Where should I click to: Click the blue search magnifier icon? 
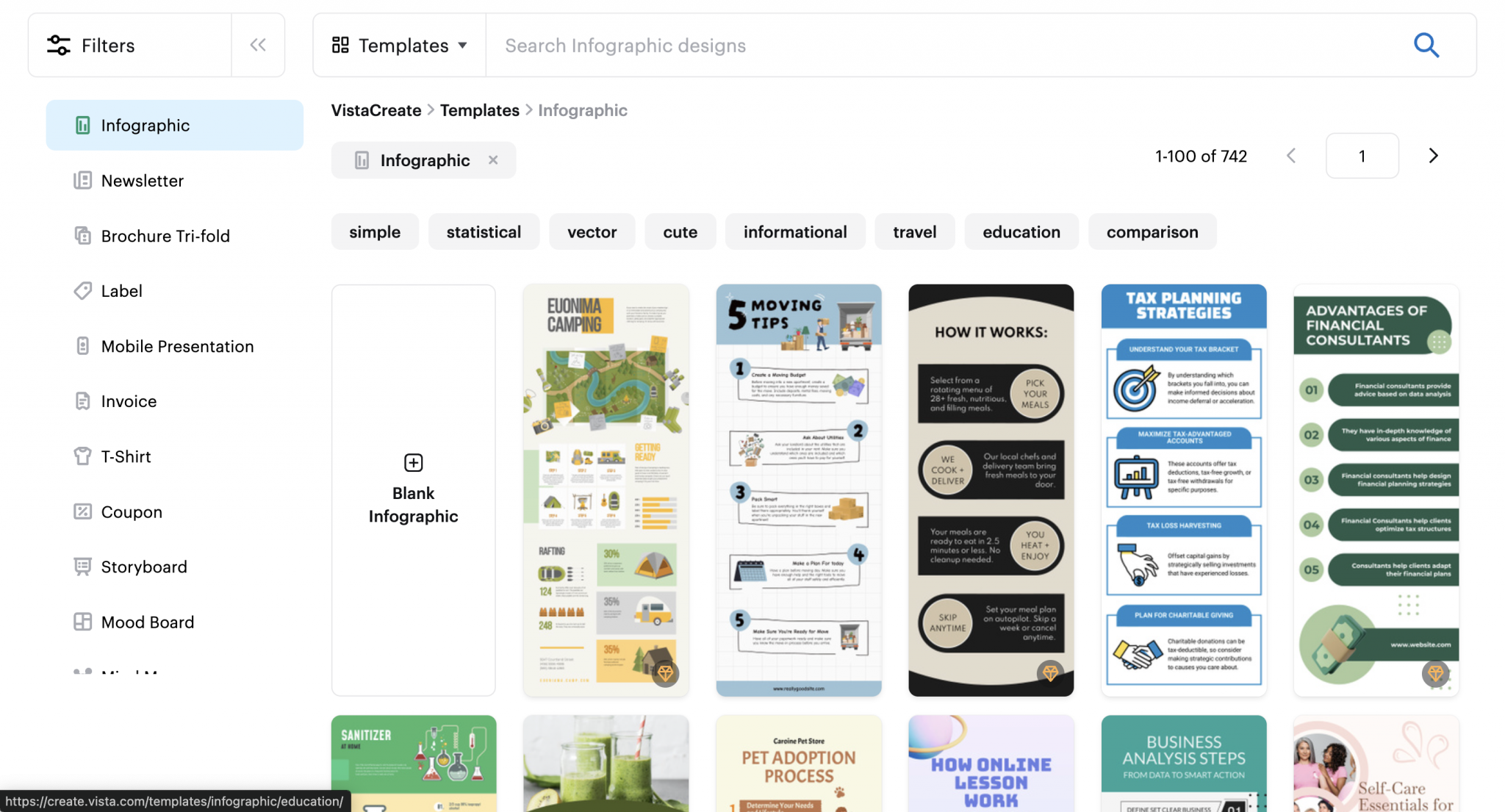[x=1426, y=45]
